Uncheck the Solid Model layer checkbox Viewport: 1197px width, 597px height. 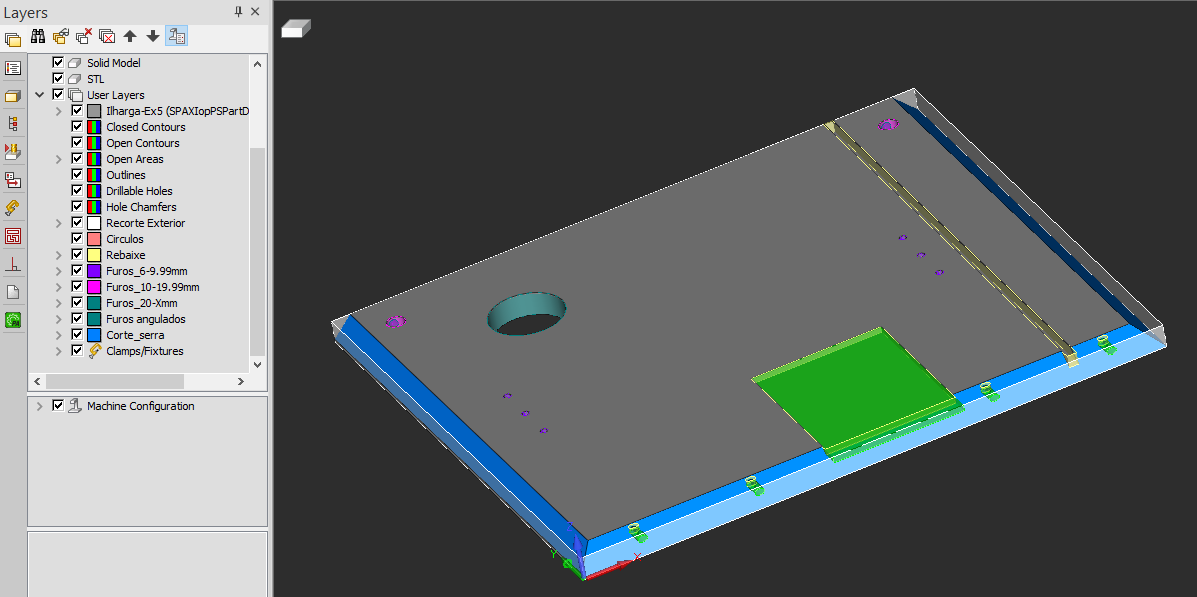(x=58, y=63)
